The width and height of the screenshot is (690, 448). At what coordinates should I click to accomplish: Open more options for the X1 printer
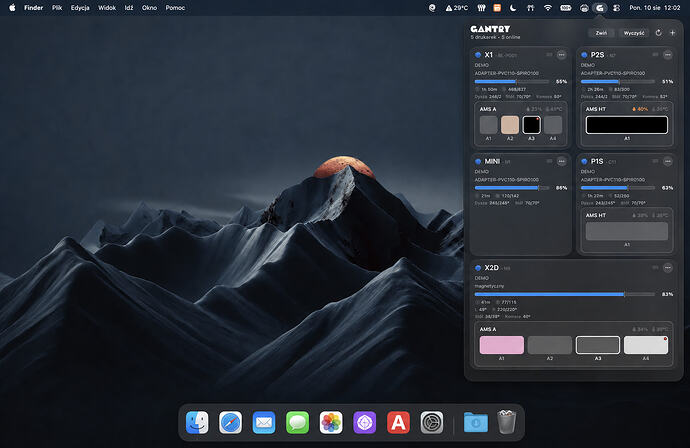click(562, 55)
